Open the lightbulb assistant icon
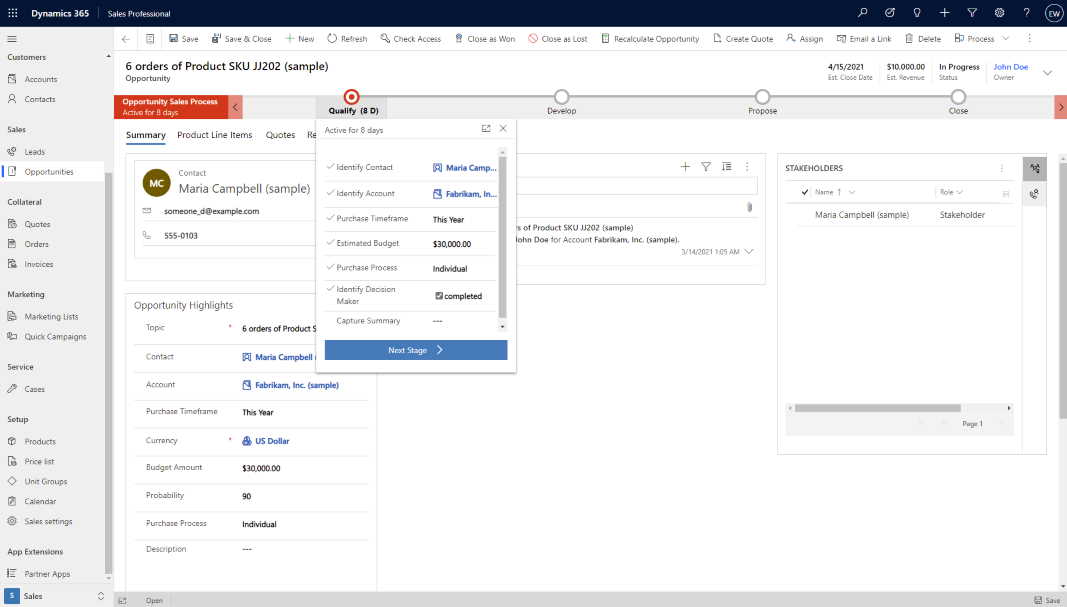This screenshot has height=607, width=1067. [x=917, y=12]
